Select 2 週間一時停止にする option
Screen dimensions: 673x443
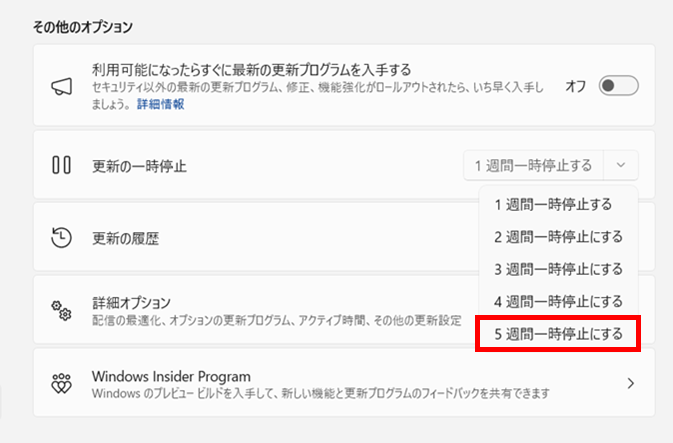557,236
